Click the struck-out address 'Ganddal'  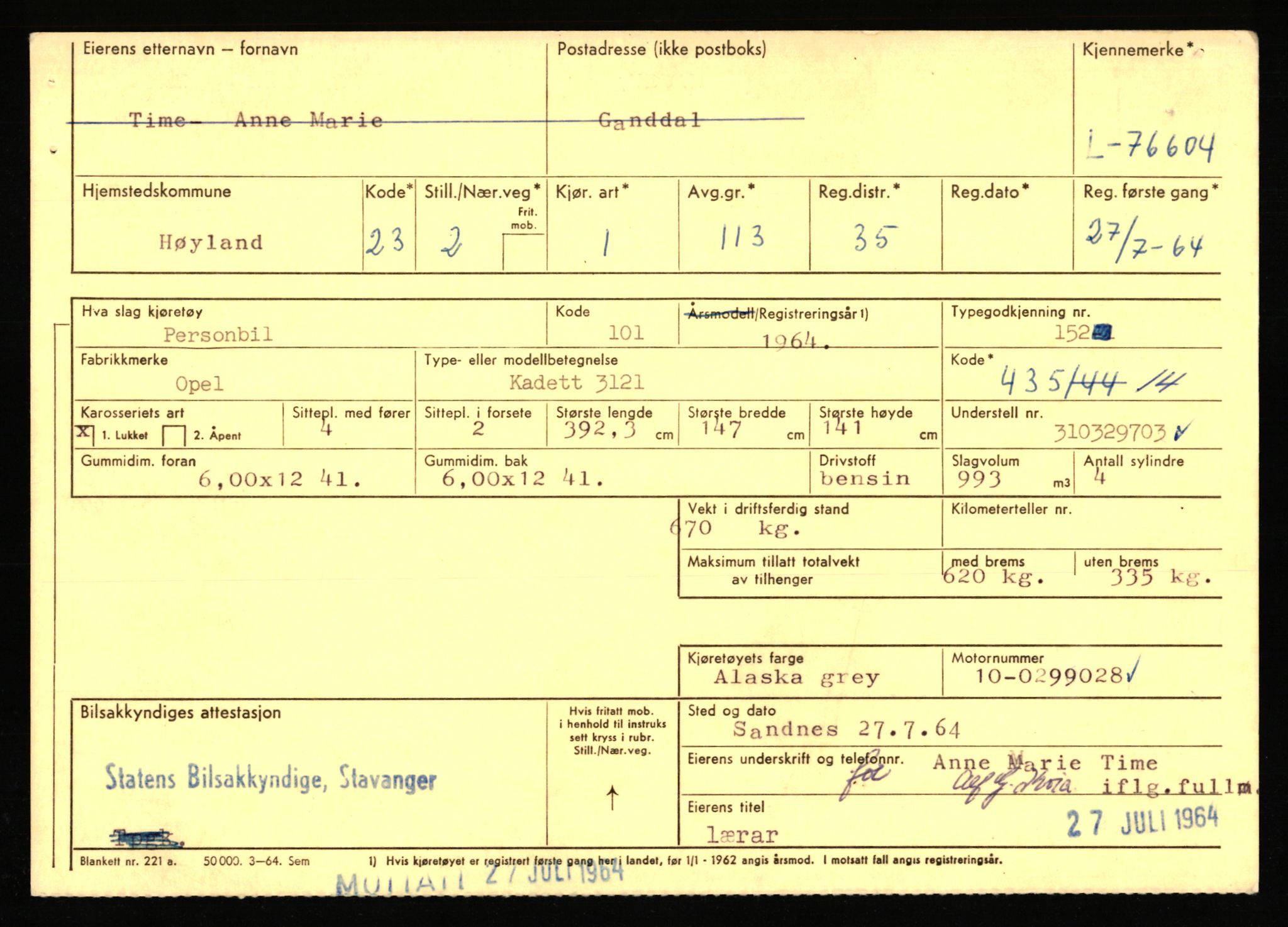coord(649,119)
